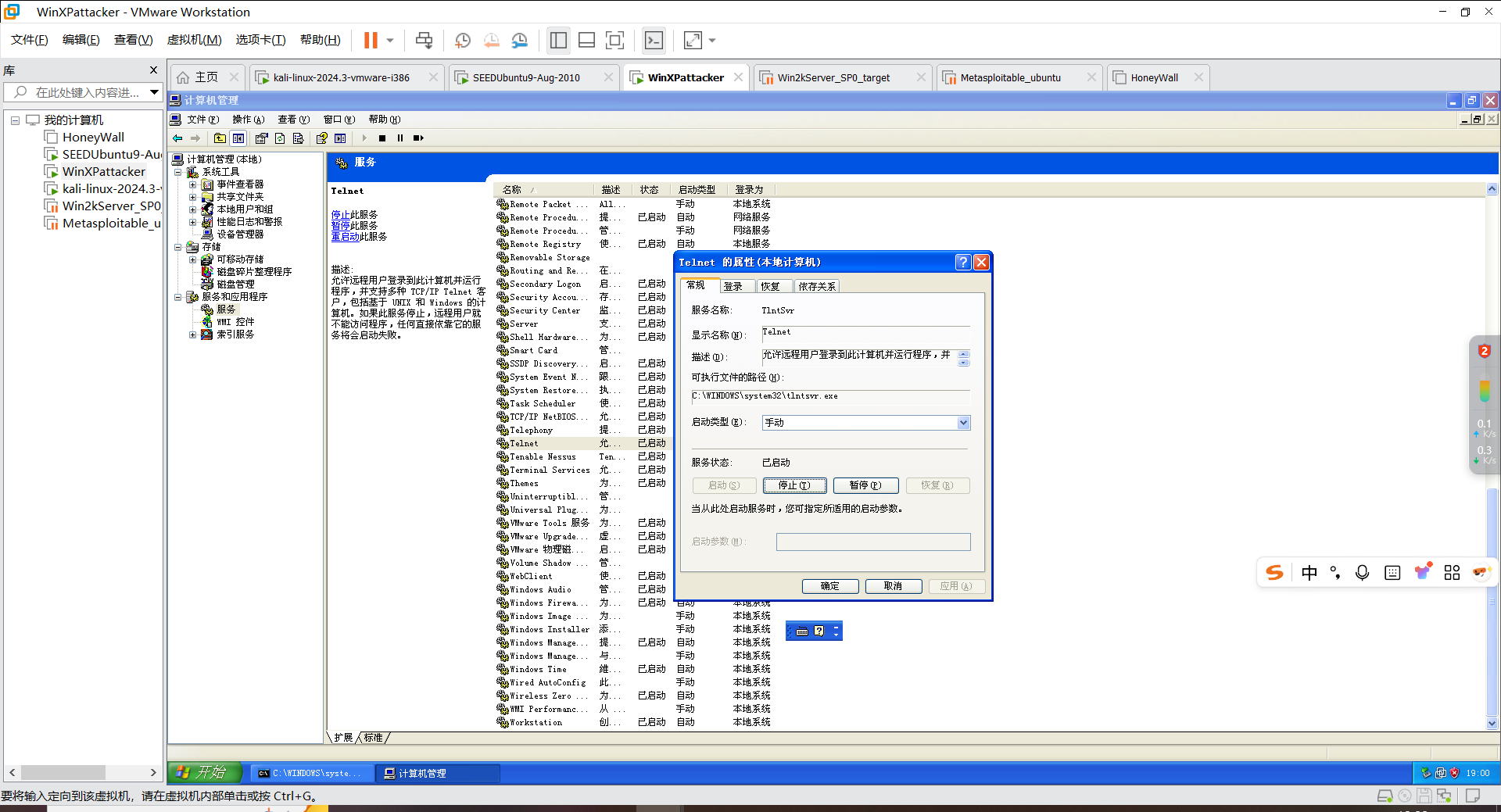
Task: Click the 重启动 link for this service
Action: (345, 237)
